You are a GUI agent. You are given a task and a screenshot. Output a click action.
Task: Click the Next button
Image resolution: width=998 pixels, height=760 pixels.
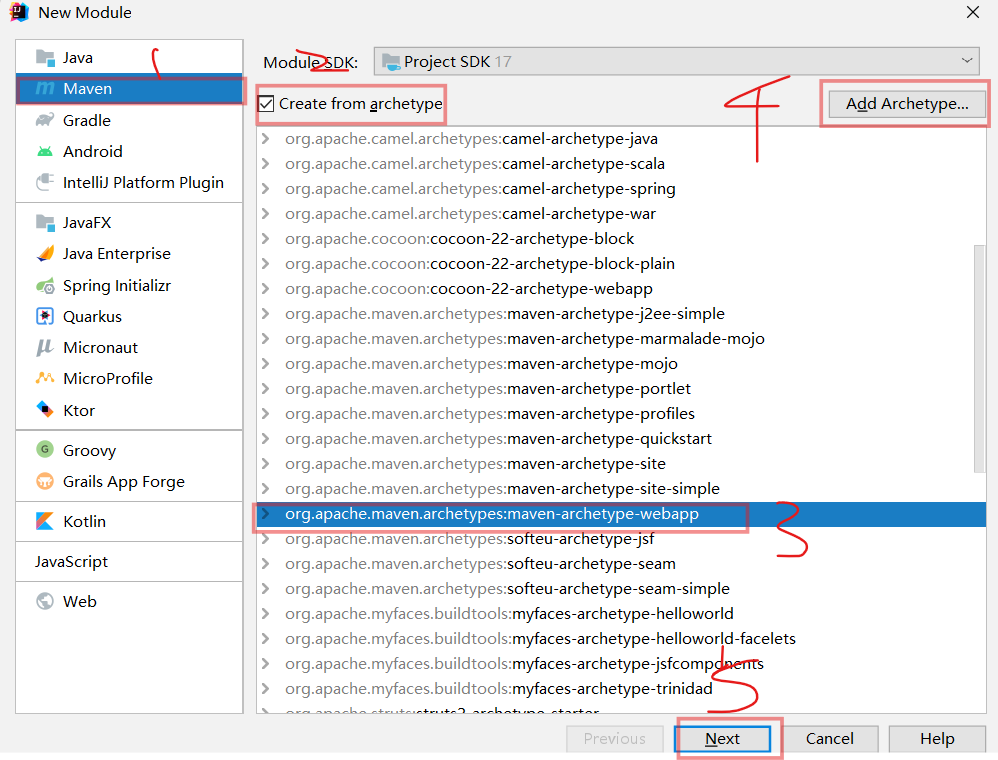point(722,738)
